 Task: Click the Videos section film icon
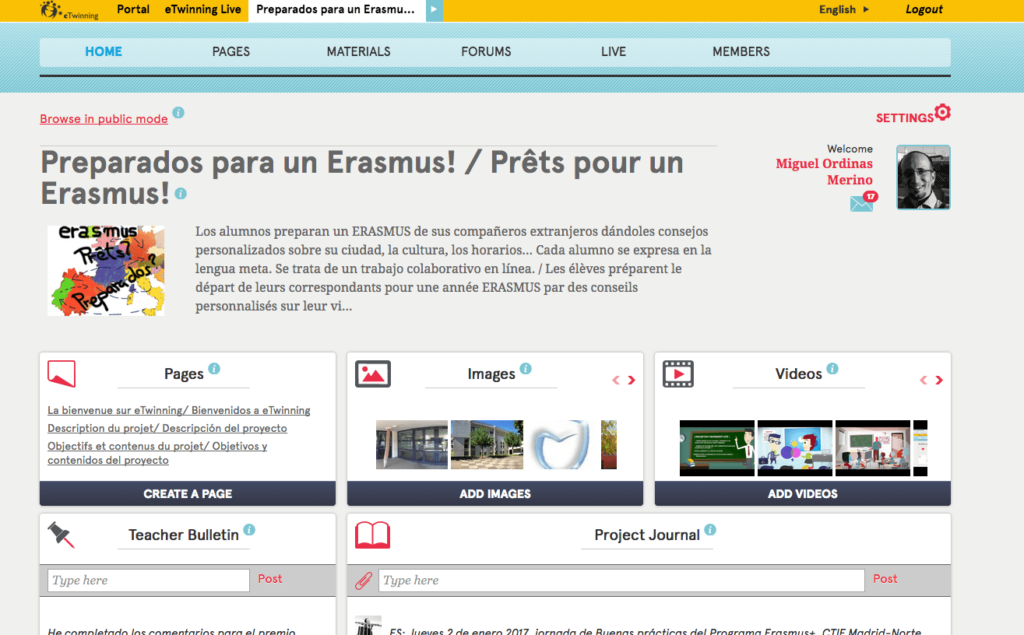pyautogui.click(x=678, y=374)
